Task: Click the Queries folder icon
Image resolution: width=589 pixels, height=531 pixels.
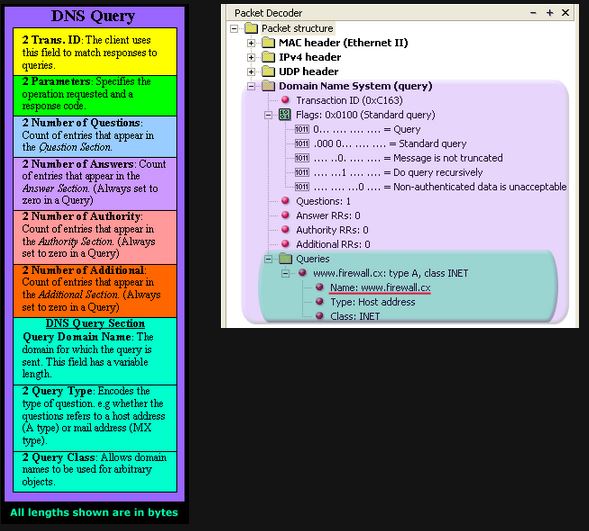Action: point(285,258)
